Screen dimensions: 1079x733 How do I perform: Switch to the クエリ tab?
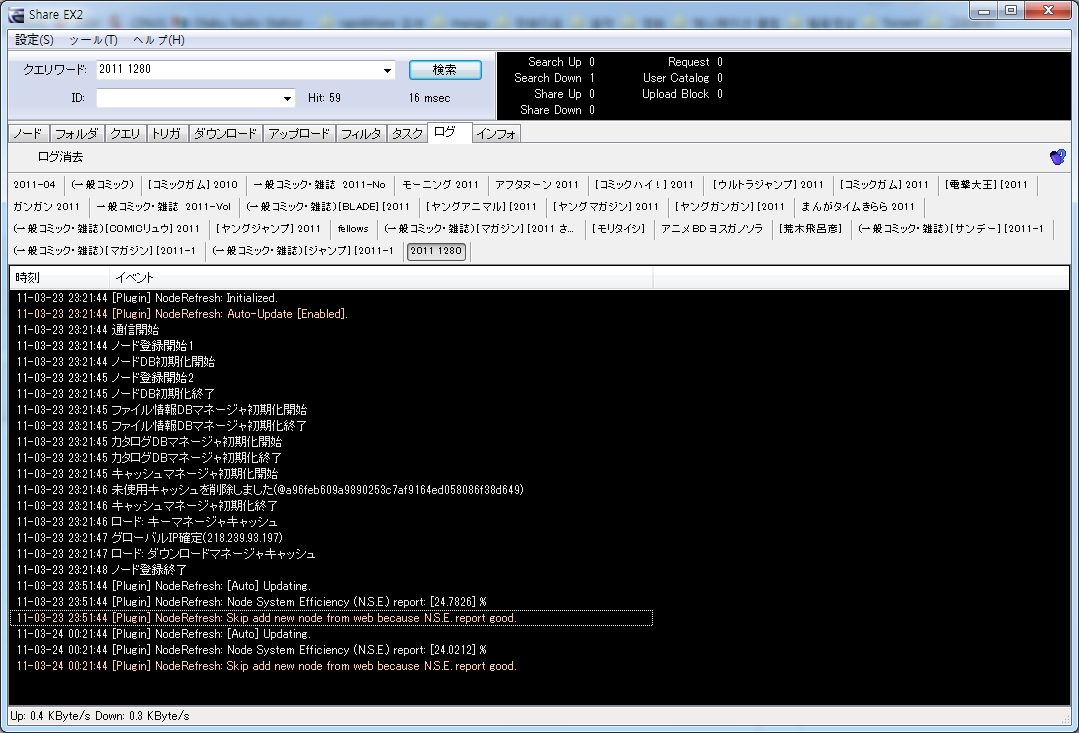click(x=125, y=134)
